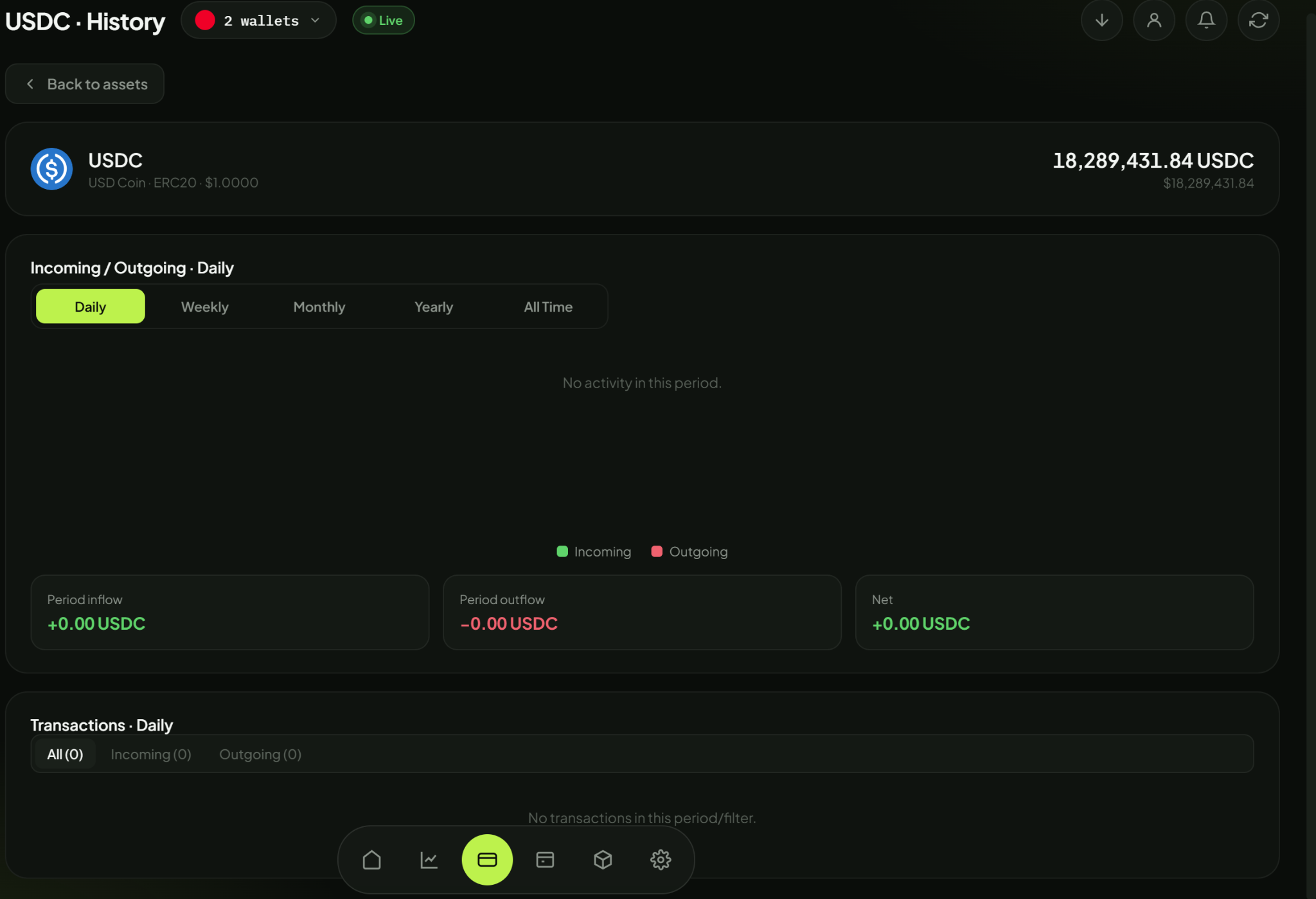Switch to All Time period tab
Viewport: 1316px width, 899px height.
(548, 307)
